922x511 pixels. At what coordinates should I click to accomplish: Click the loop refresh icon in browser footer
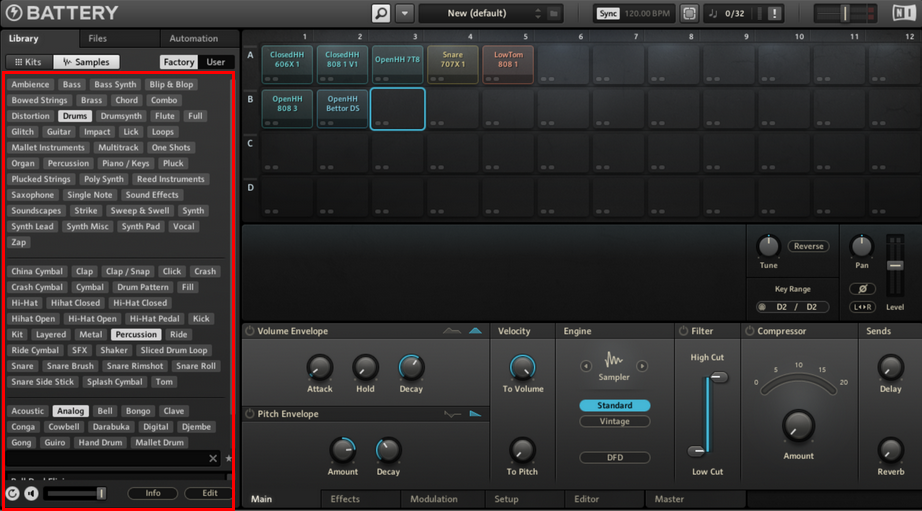(13, 493)
